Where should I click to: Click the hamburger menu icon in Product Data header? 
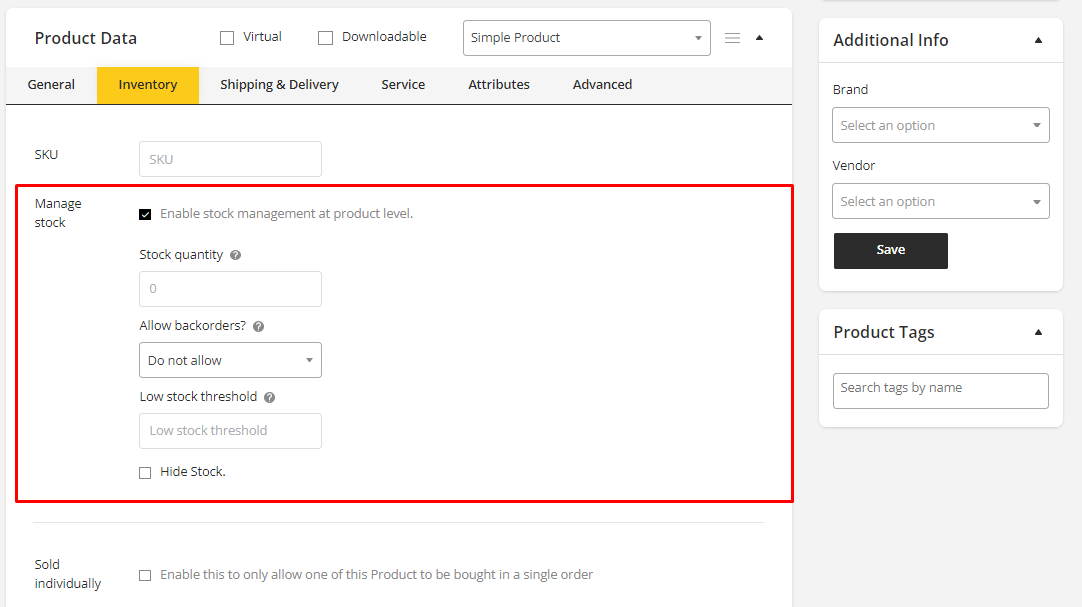[732, 38]
